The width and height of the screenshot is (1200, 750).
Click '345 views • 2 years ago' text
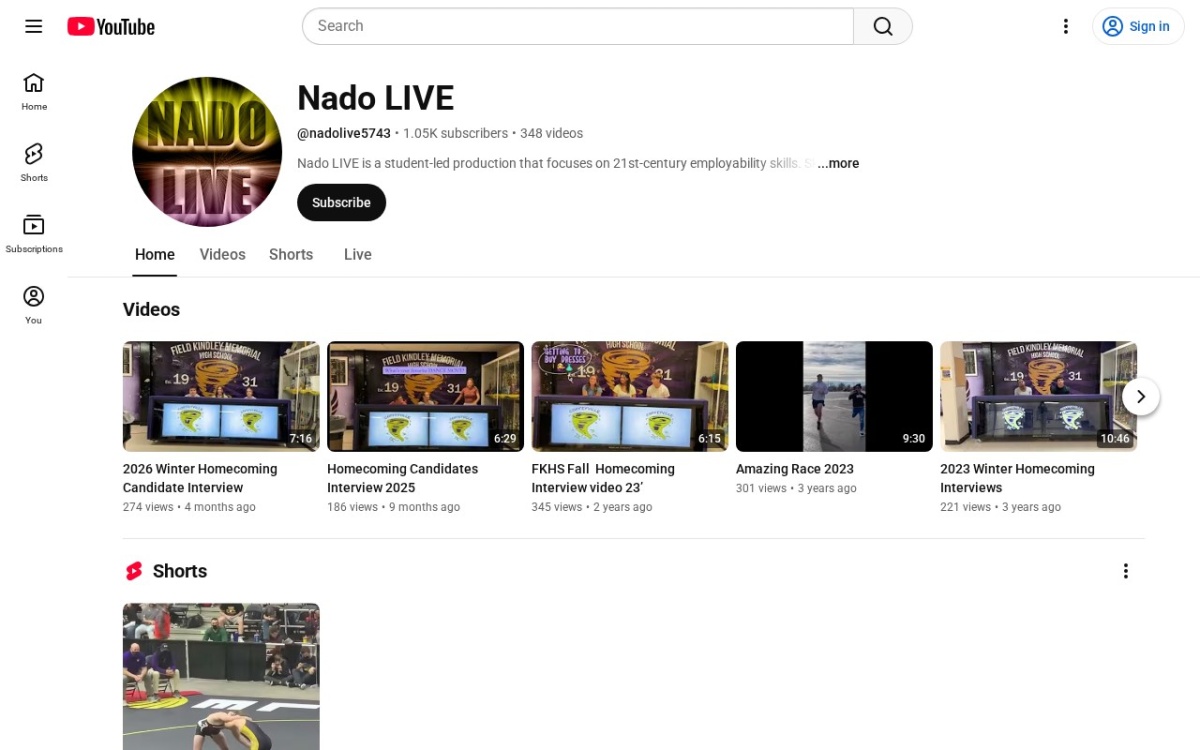pos(592,507)
